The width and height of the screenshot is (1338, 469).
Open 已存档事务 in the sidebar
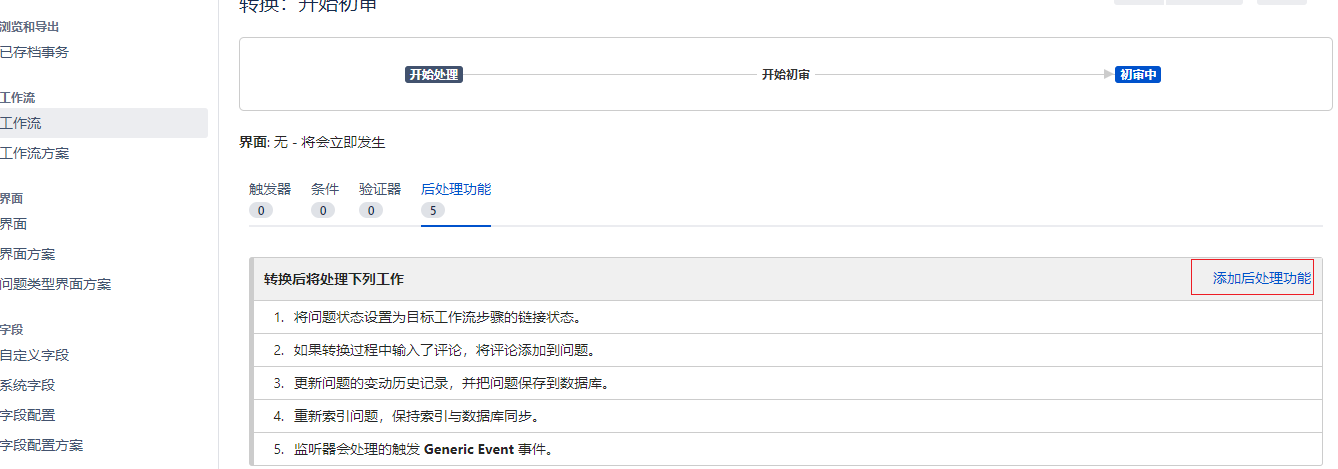tap(34, 52)
